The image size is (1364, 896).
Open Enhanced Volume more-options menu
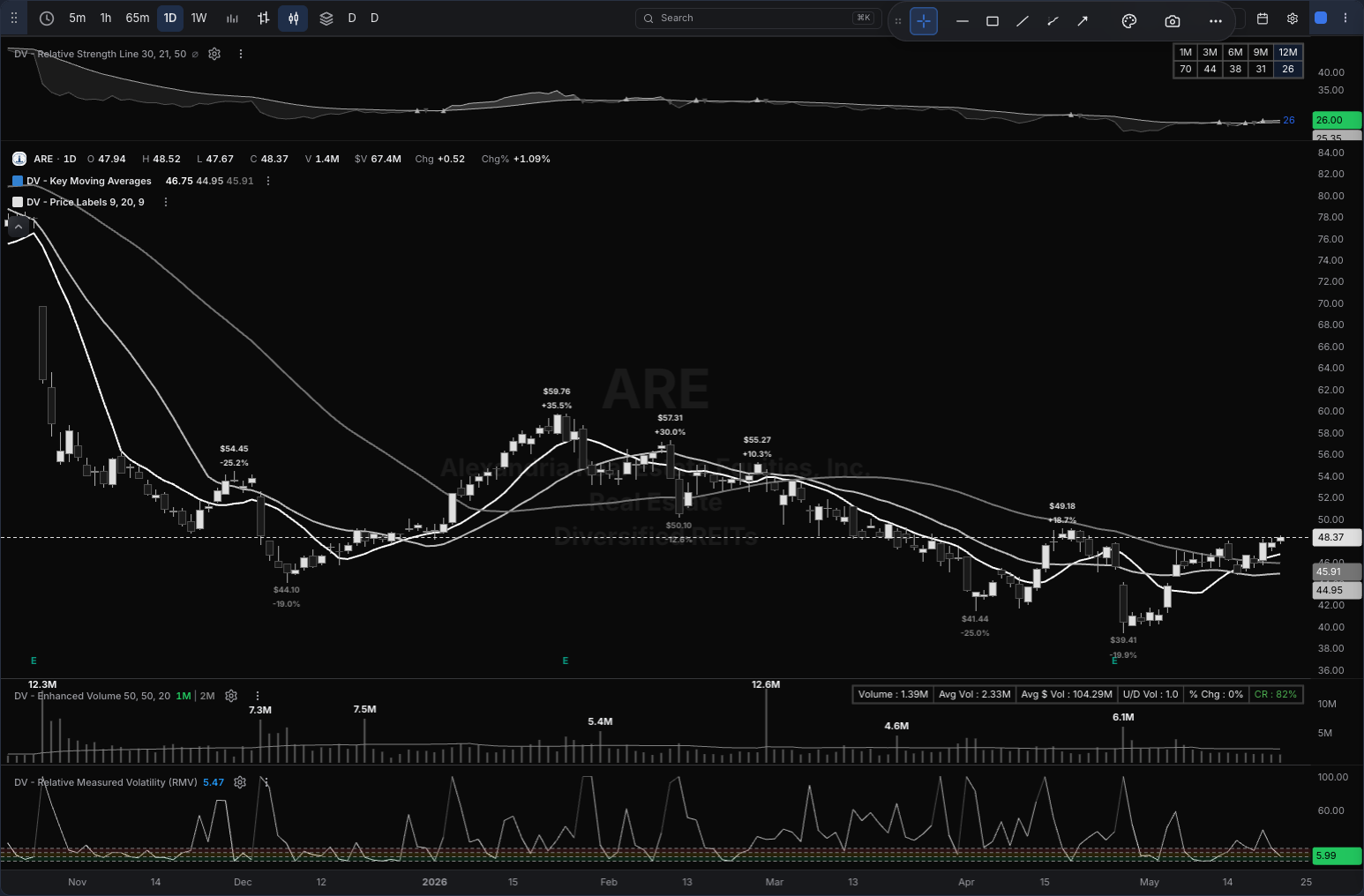pyautogui.click(x=258, y=696)
